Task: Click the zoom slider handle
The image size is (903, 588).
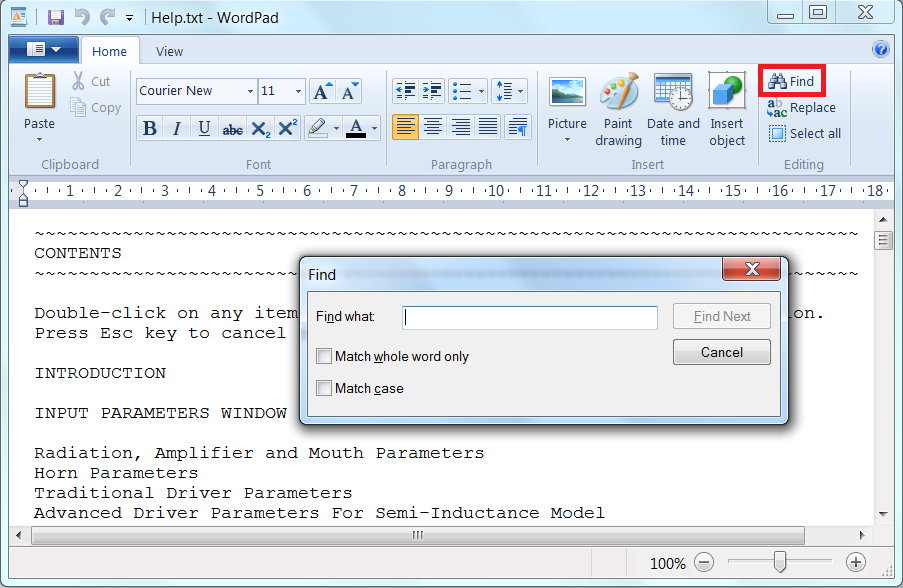Action: tap(780, 562)
